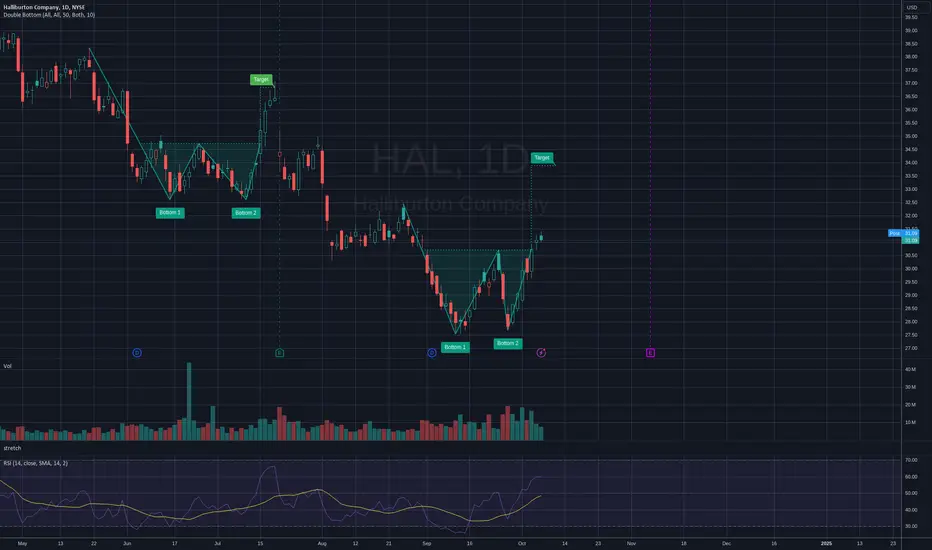Click the 28.00 price axis value
Viewport: 932px width, 550px height.
[911, 322]
